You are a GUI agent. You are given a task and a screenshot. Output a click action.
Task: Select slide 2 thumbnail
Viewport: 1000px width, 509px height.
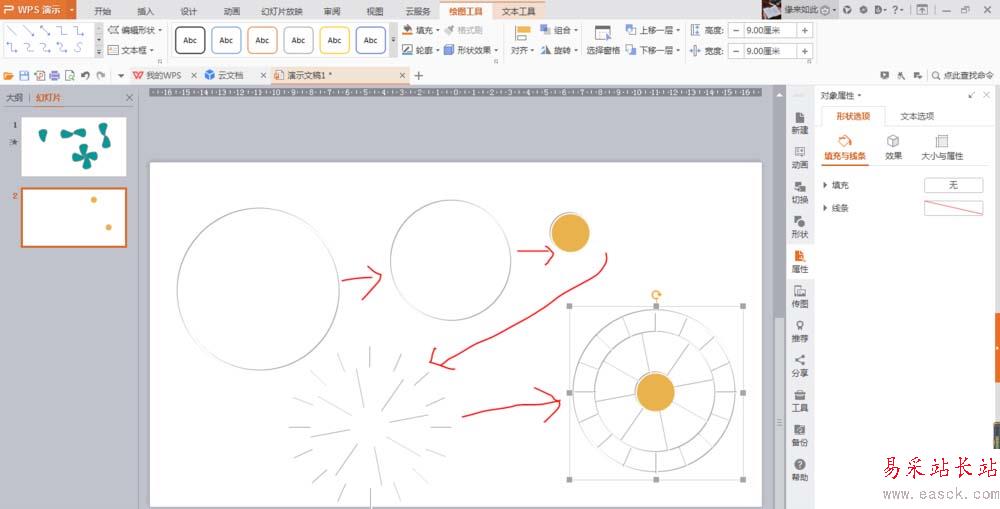74,218
